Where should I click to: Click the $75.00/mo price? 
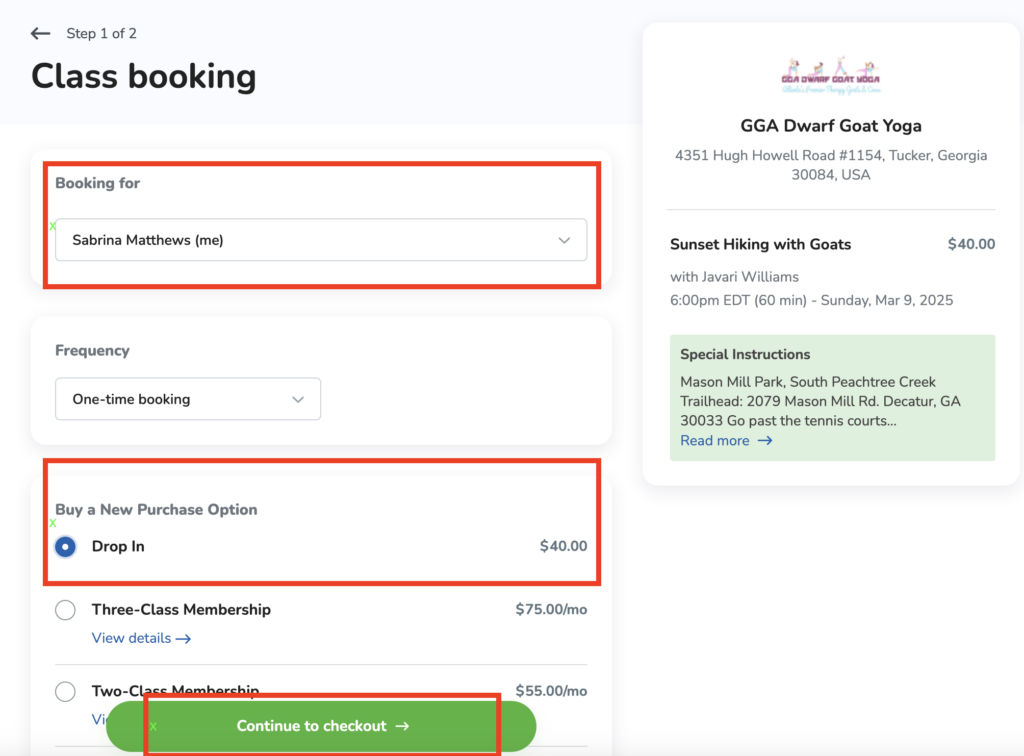click(551, 610)
